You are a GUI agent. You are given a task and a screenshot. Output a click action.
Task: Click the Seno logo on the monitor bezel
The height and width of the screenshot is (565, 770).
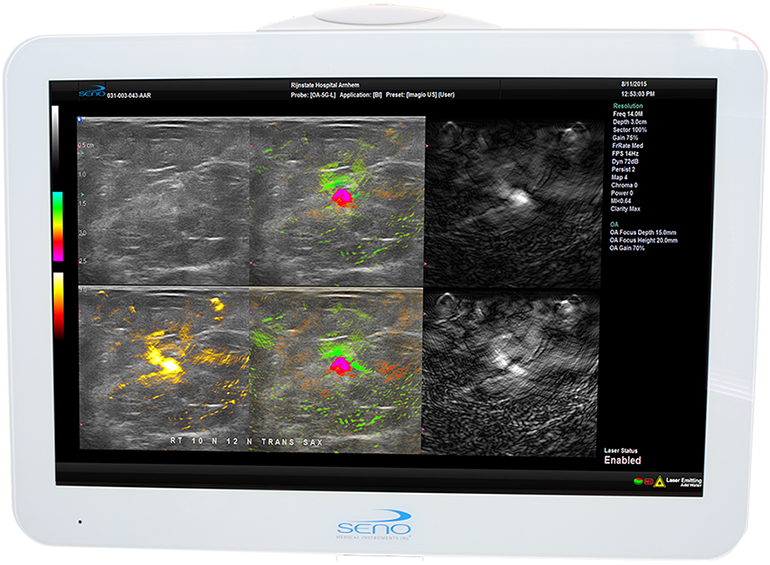click(384, 527)
